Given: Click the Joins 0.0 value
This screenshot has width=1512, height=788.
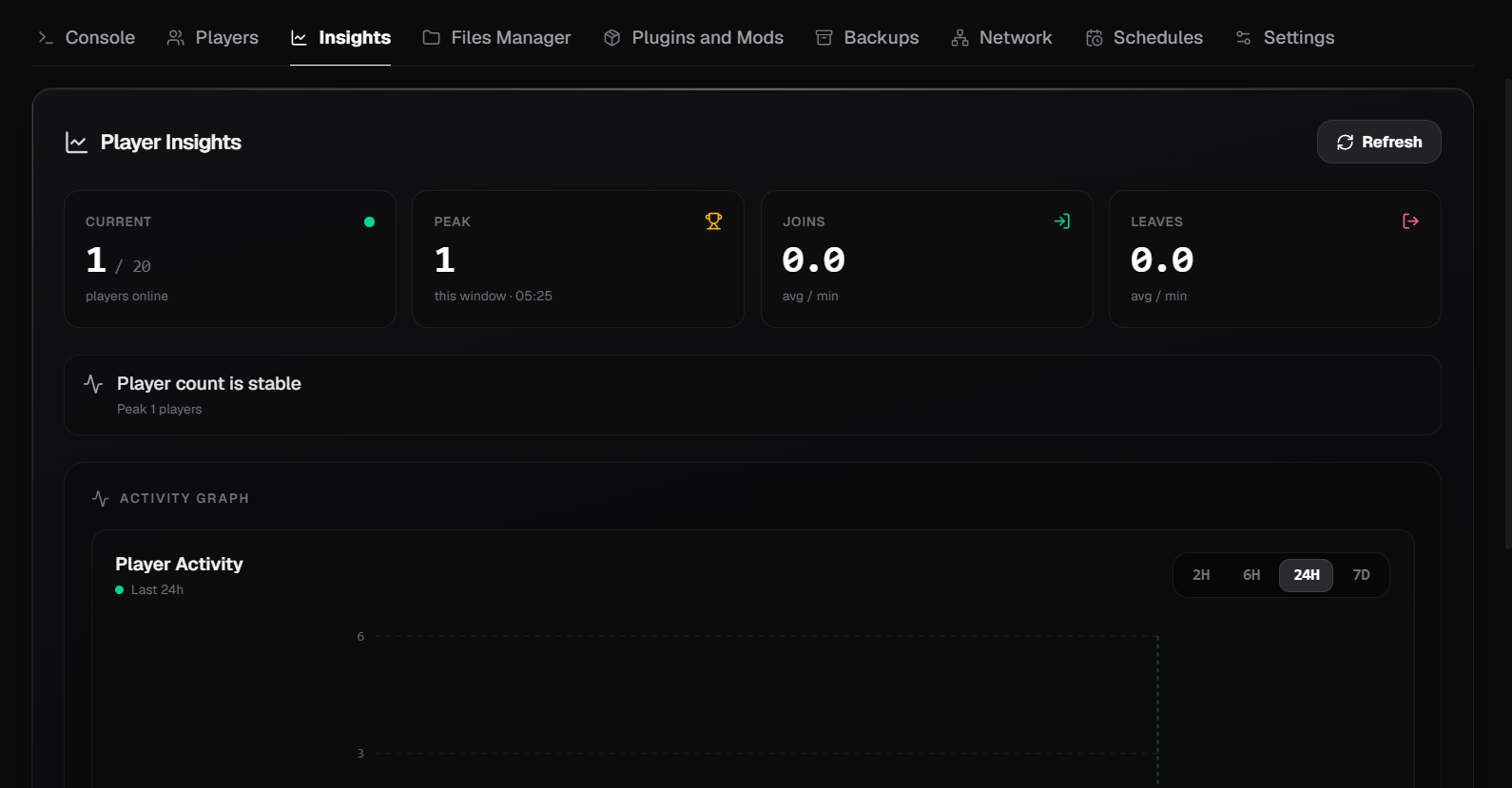Looking at the screenshot, I should [x=814, y=259].
